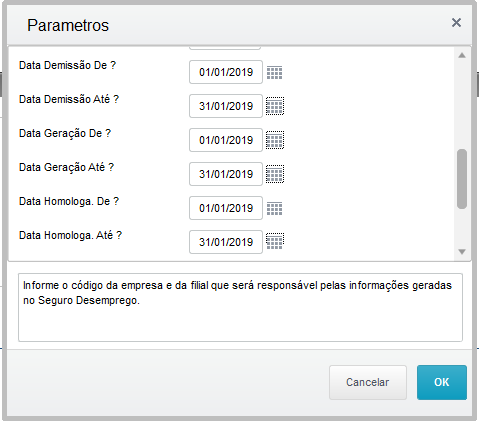
Task: Click the help description text box
Action: click(240, 307)
